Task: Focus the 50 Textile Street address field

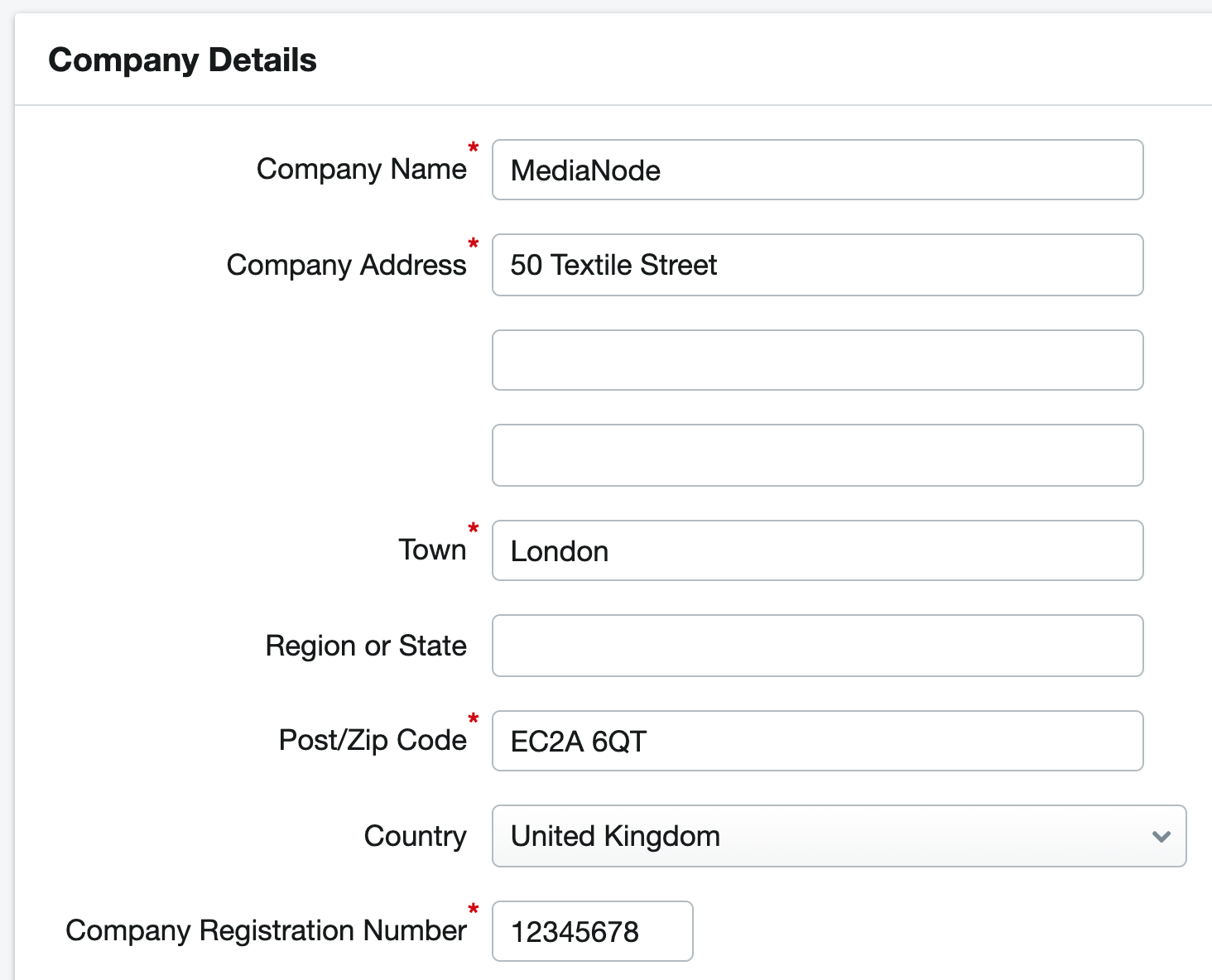Action: 817,265
